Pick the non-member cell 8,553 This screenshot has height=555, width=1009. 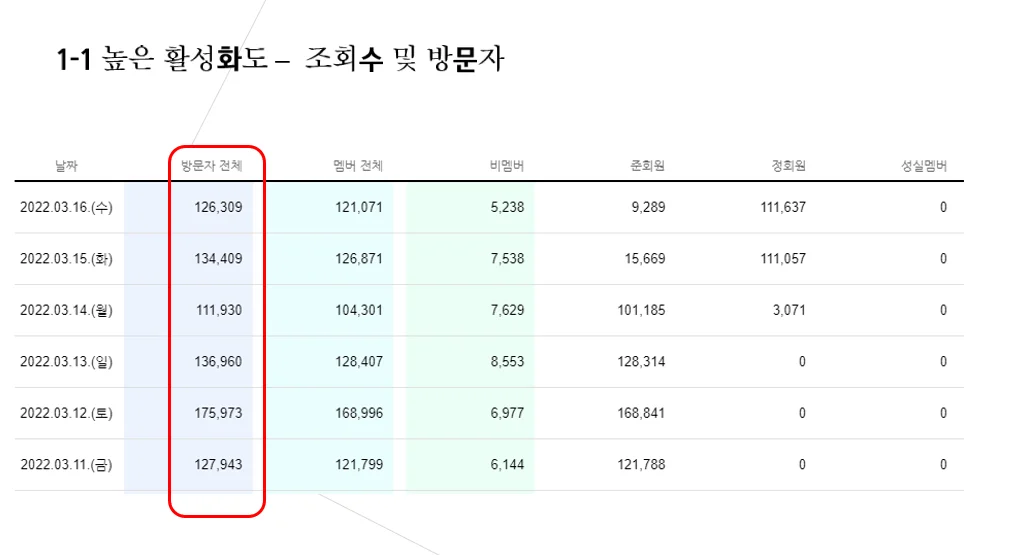507,362
